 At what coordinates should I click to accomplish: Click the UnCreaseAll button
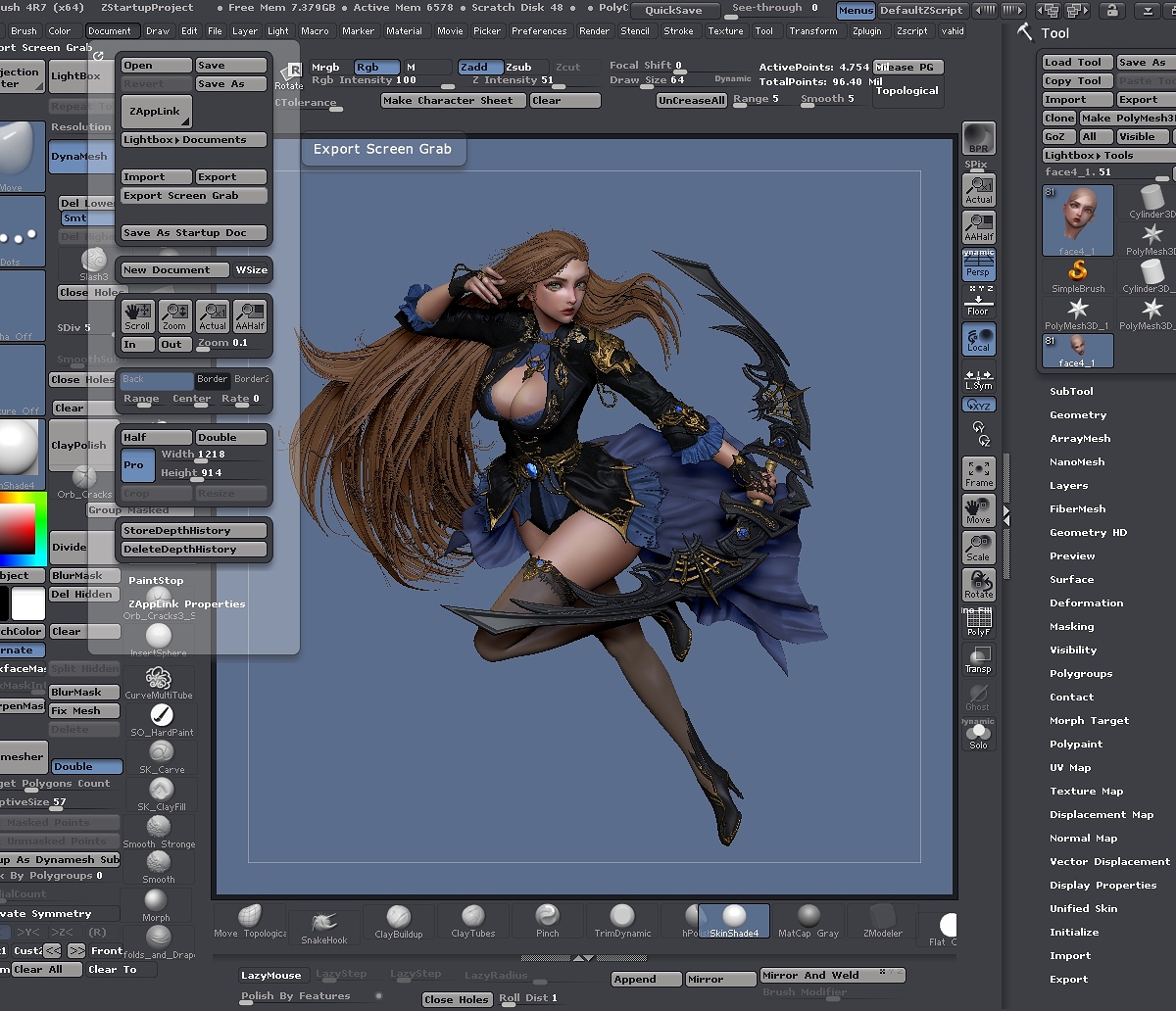coord(692,101)
